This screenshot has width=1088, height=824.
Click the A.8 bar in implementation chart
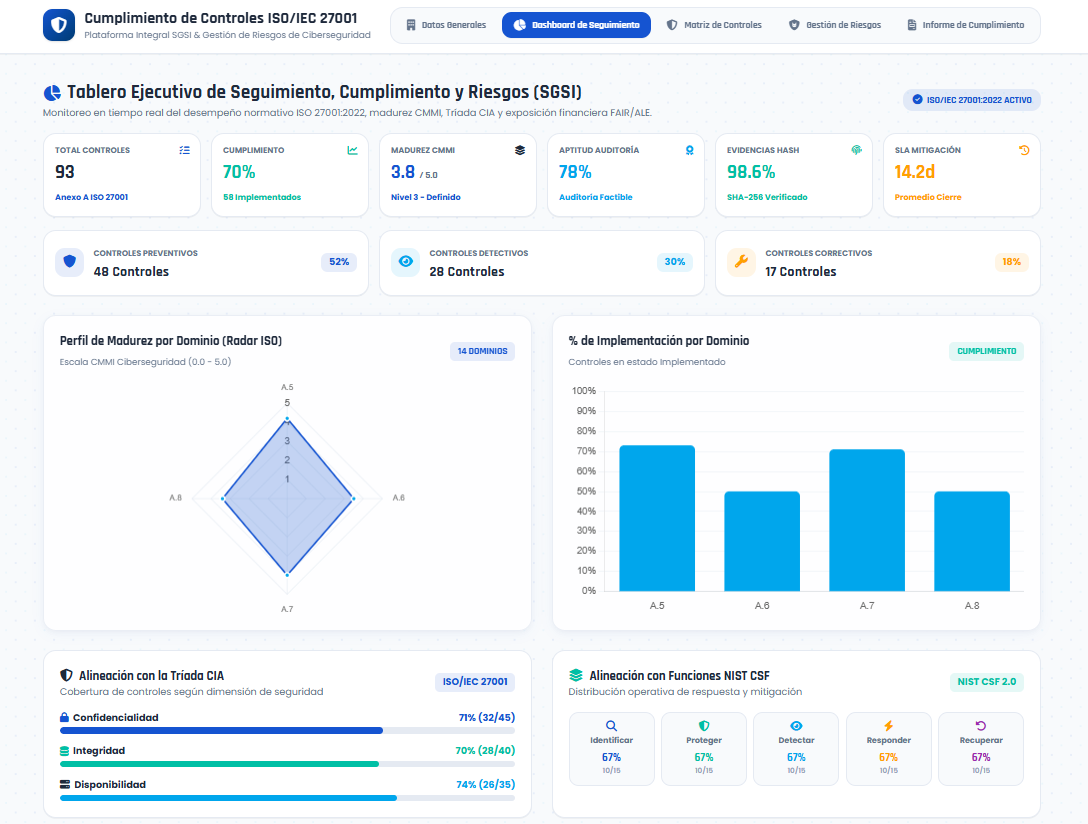tap(971, 541)
